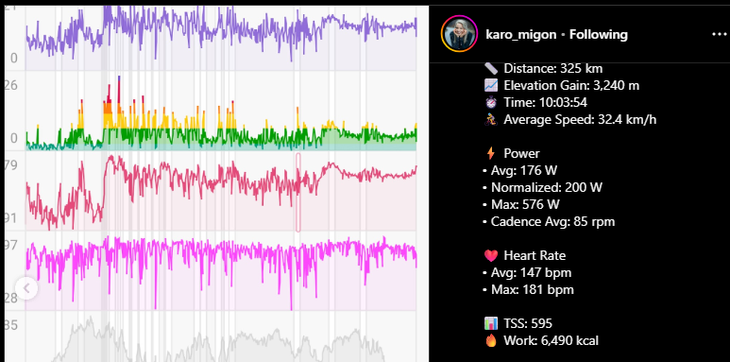Select the text 'Normalized: 200 W'

tap(547, 188)
